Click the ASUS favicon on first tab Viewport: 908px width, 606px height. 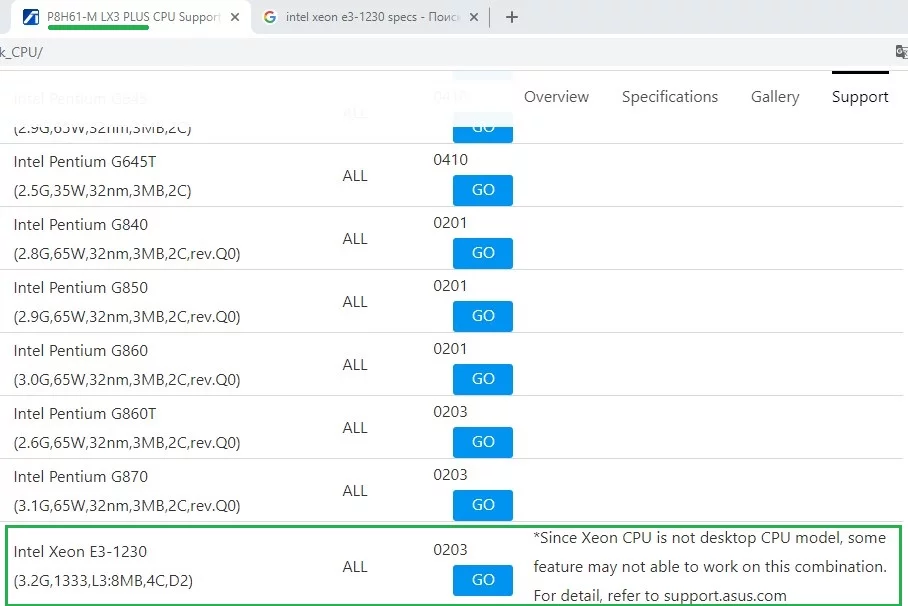[x=31, y=17]
